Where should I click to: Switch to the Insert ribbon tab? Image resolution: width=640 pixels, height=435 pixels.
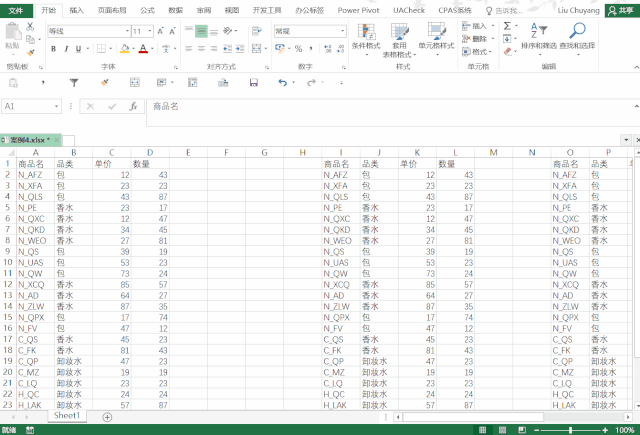[x=77, y=10]
